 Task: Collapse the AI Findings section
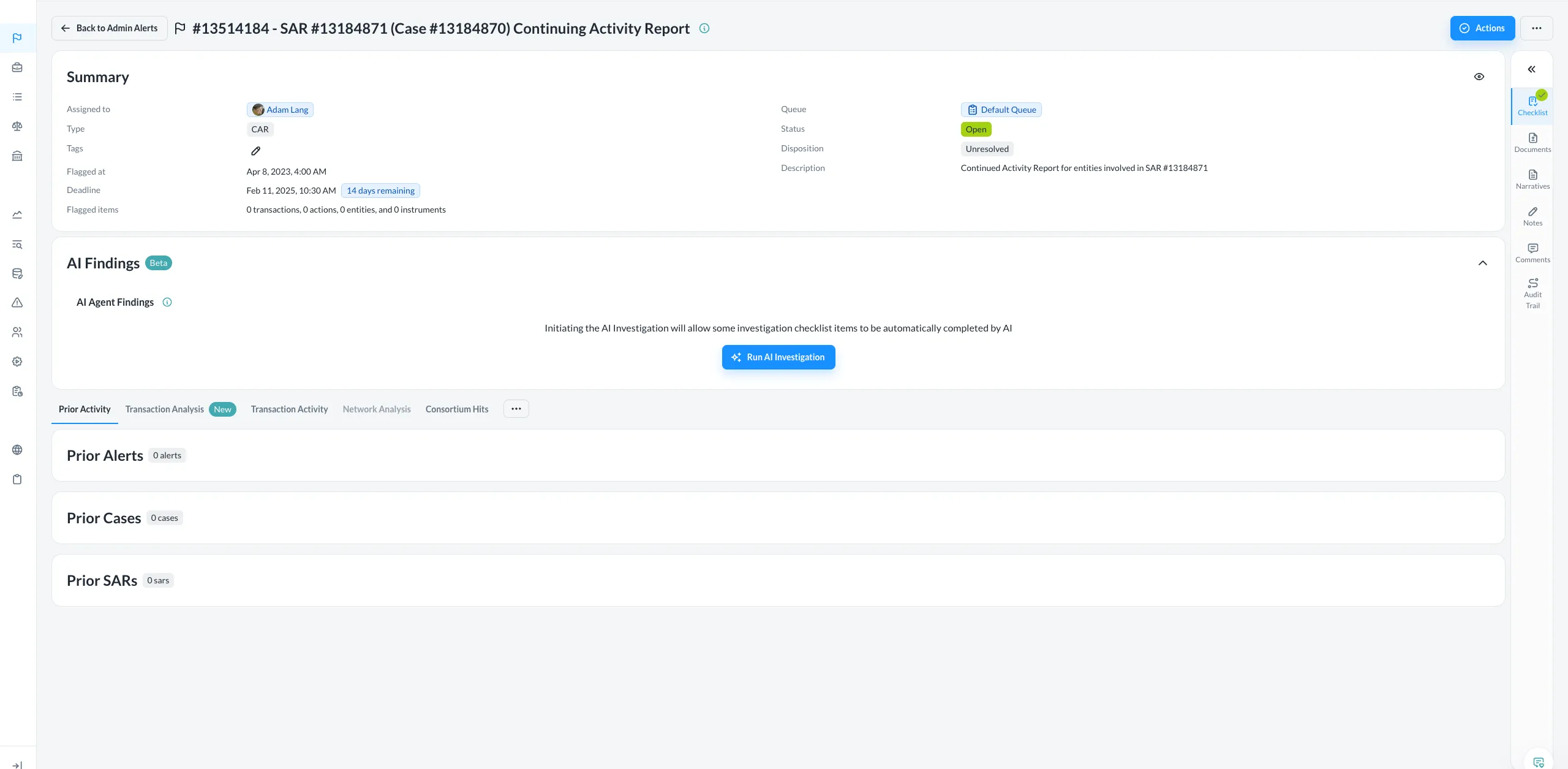pos(1482,263)
